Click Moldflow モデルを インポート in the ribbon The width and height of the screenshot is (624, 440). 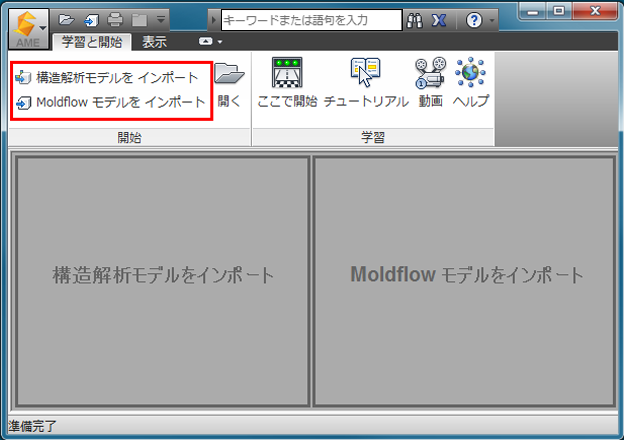point(111,103)
